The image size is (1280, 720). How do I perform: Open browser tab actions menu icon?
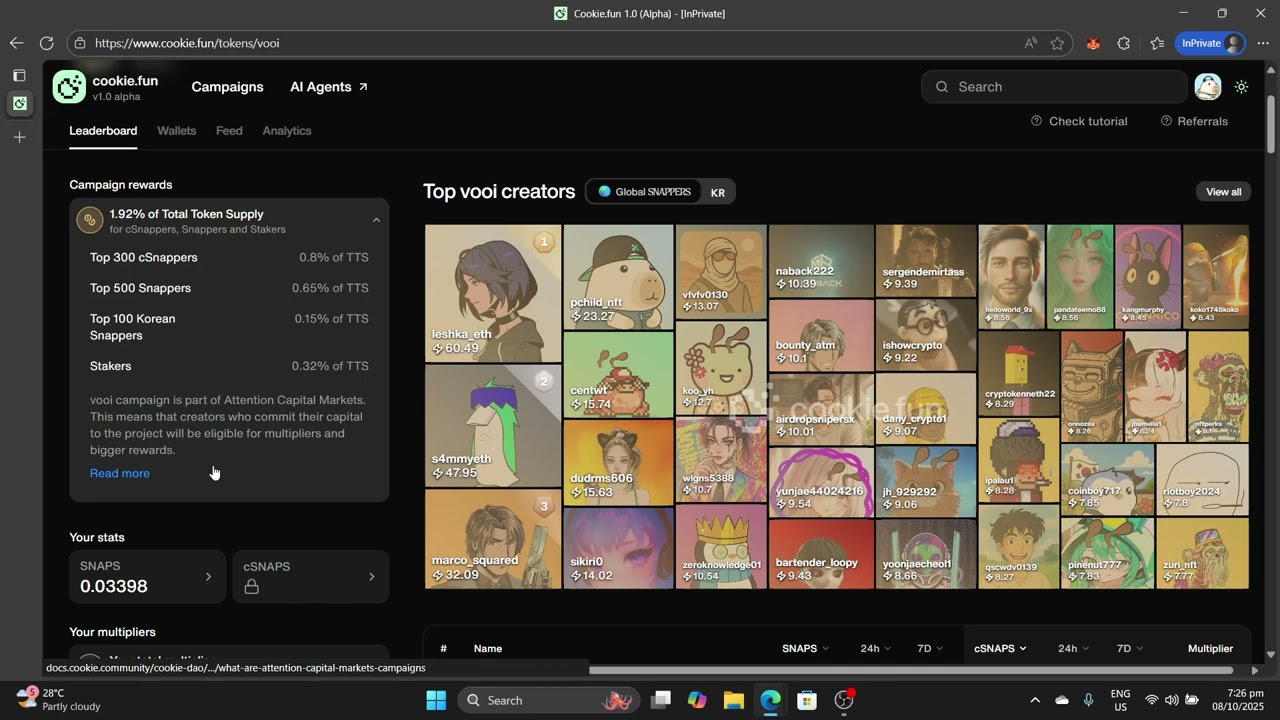coord(19,75)
